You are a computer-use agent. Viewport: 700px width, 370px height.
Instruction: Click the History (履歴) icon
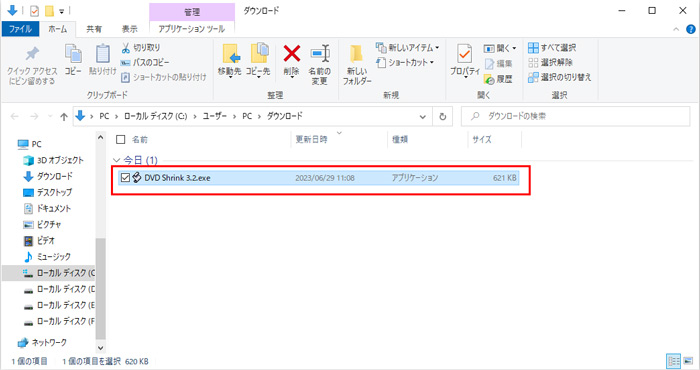(489, 79)
